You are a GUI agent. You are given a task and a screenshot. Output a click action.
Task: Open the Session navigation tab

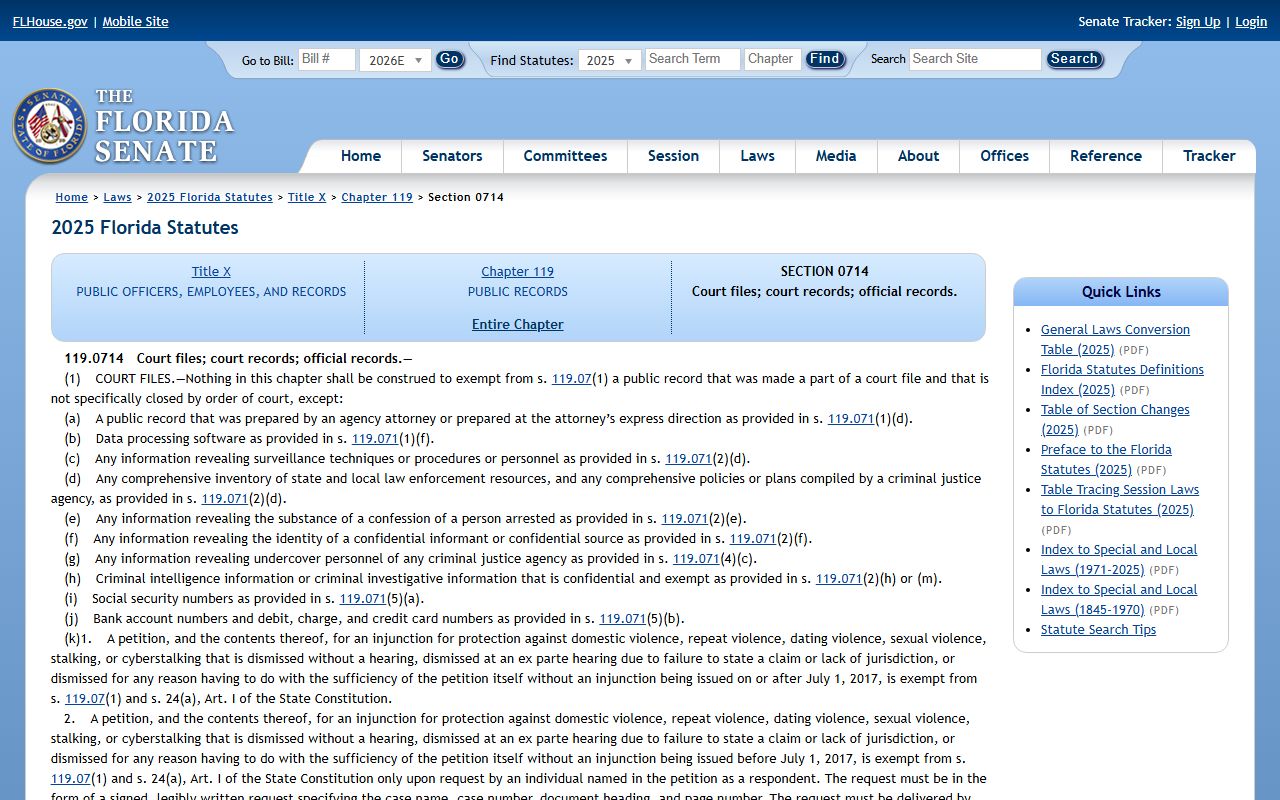tap(673, 156)
